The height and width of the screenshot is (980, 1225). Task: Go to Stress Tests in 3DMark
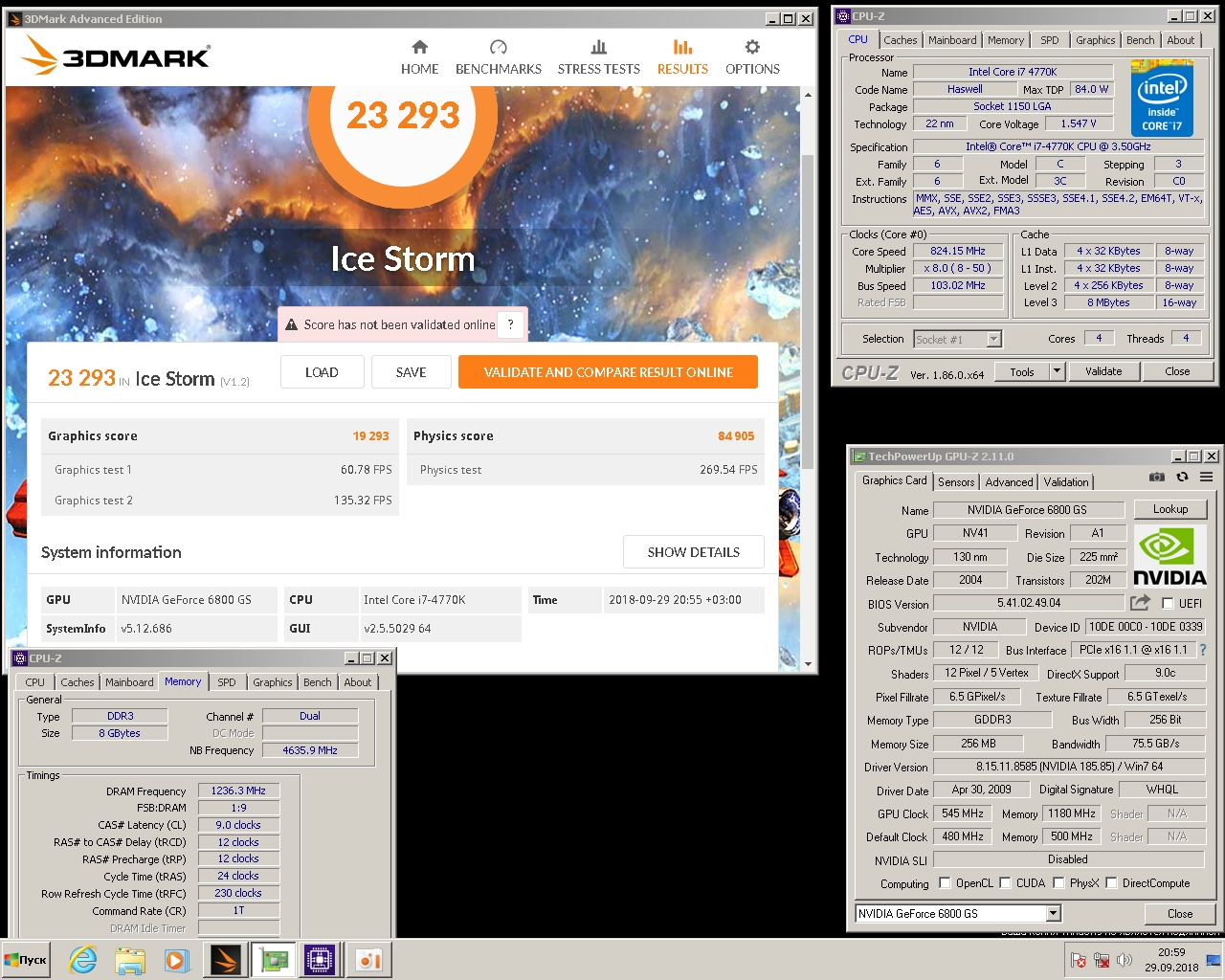tap(598, 57)
